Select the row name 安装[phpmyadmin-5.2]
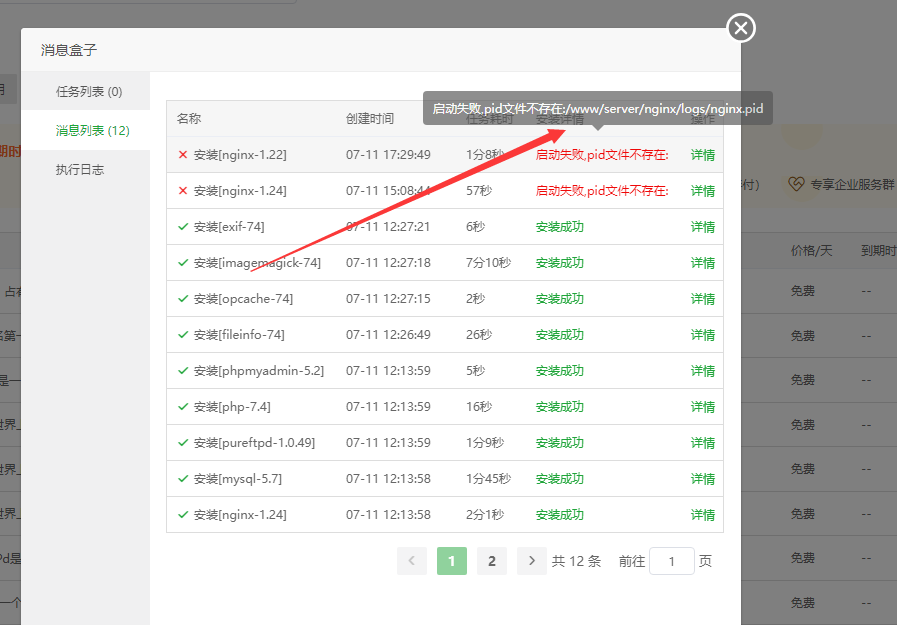The height and width of the screenshot is (625, 897). coord(259,371)
